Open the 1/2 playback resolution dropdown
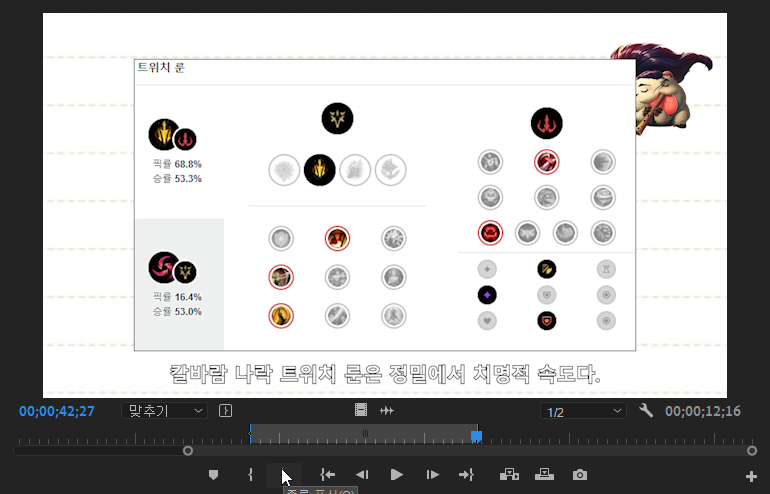The height and width of the screenshot is (494, 770). [583, 412]
